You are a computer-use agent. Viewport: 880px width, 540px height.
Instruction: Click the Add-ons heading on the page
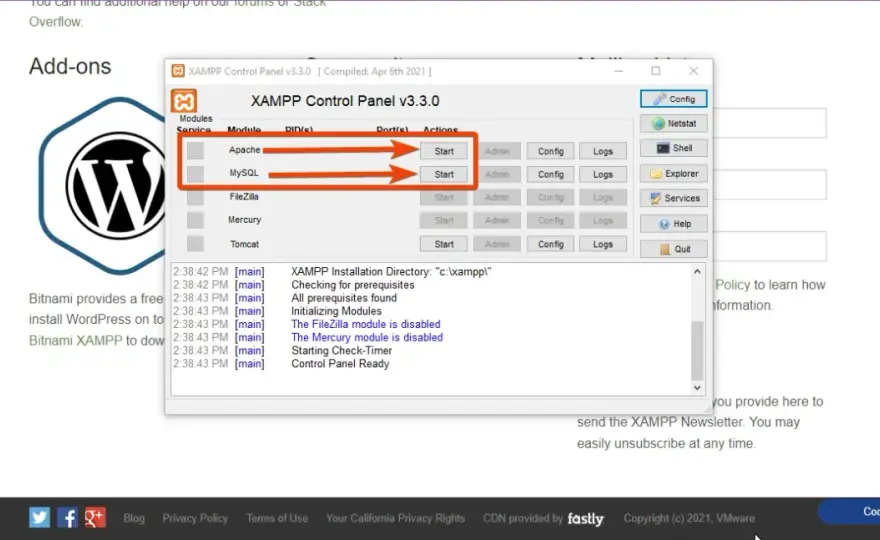(70, 66)
